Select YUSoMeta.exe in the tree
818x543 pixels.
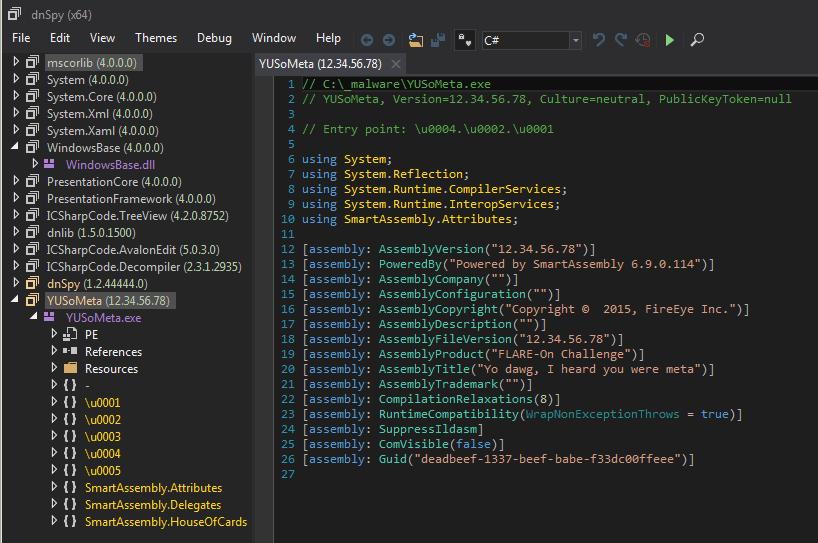pos(103,318)
